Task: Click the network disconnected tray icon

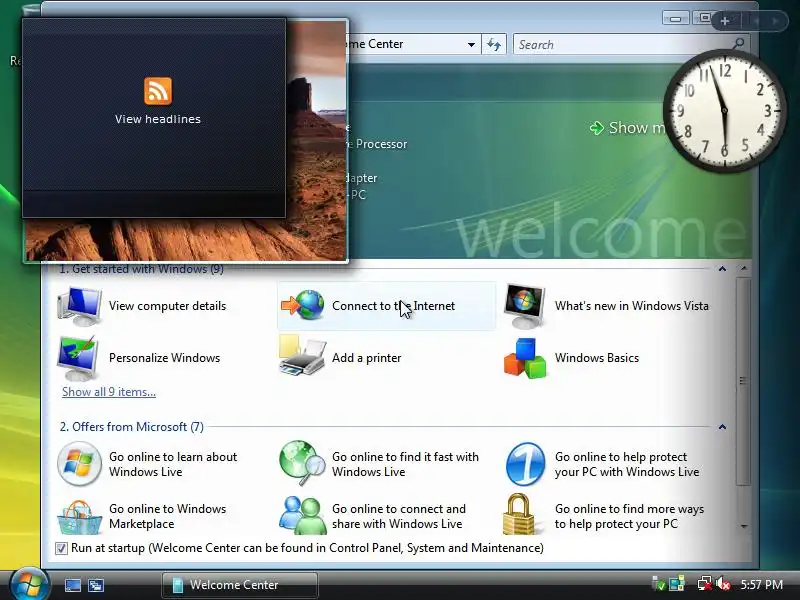Action: point(705,584)
